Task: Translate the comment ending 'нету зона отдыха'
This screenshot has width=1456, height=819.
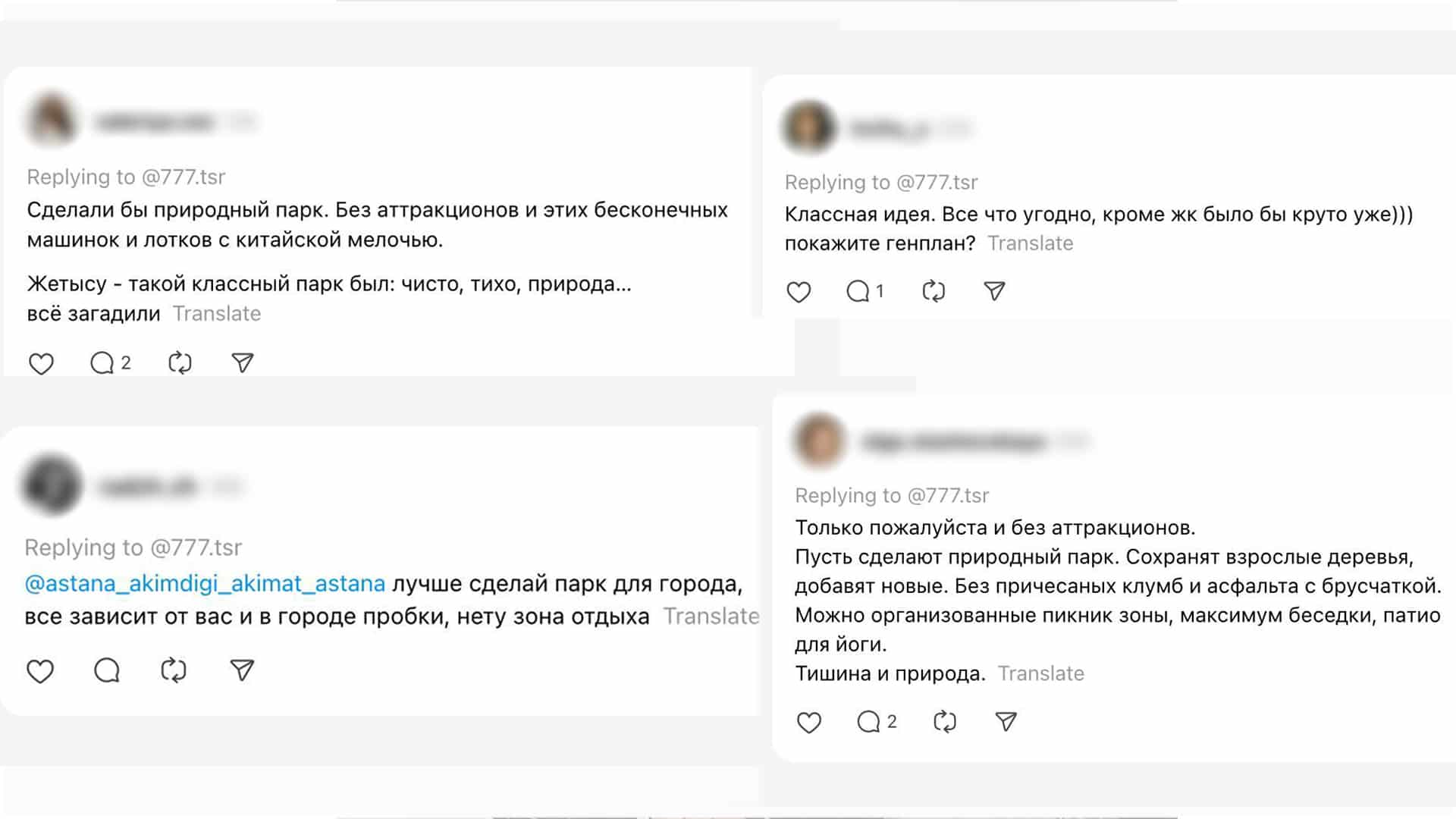Action: [711, 617]
